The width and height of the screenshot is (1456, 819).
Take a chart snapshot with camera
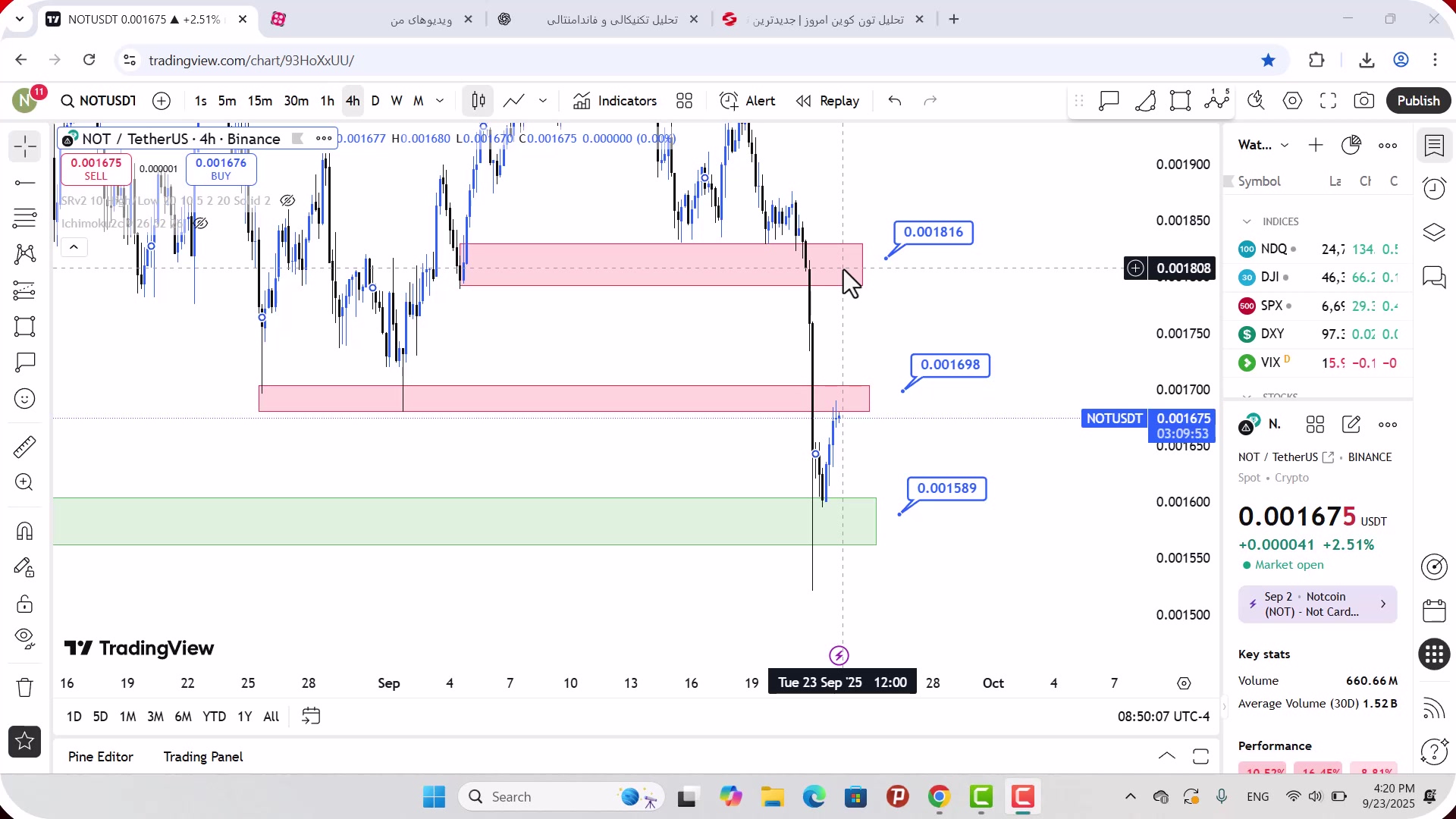[1364, 101]
